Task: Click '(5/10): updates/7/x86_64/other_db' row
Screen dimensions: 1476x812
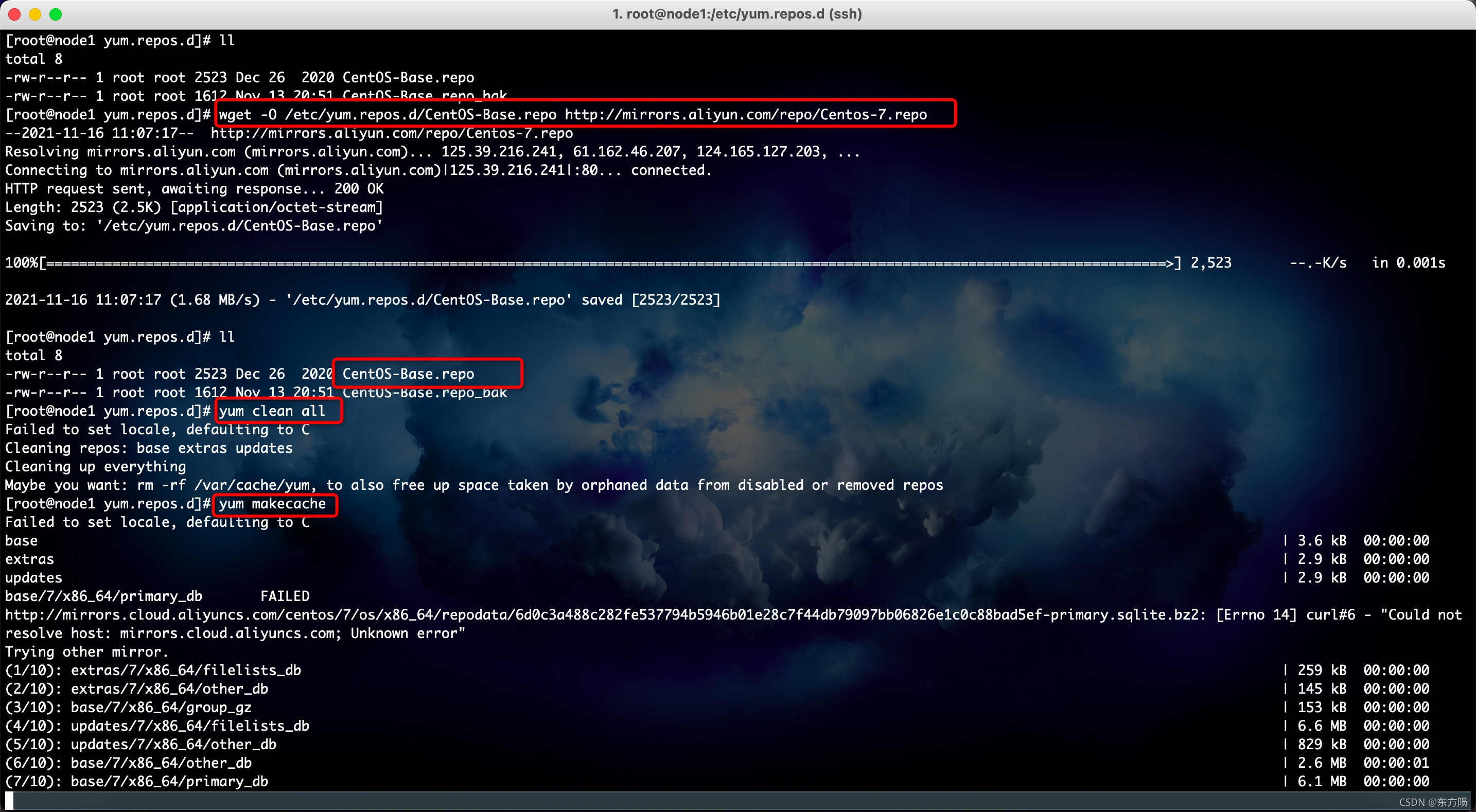Action: 717,745
